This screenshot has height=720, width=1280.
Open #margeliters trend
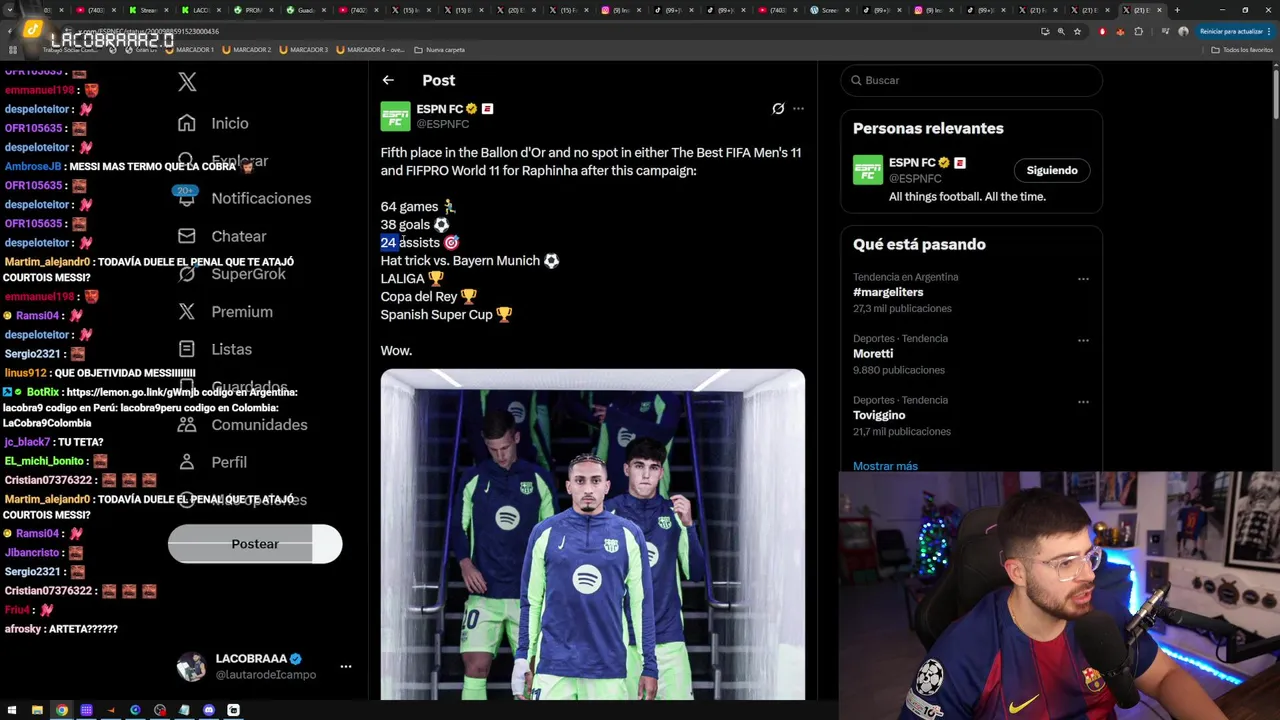pos(888,292)
